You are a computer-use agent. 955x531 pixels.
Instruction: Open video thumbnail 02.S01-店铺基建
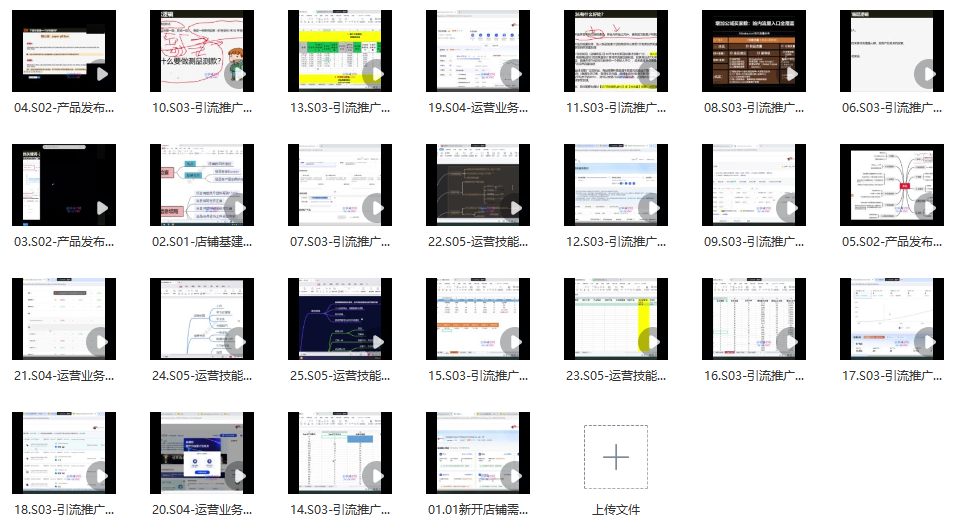point(202,185)
